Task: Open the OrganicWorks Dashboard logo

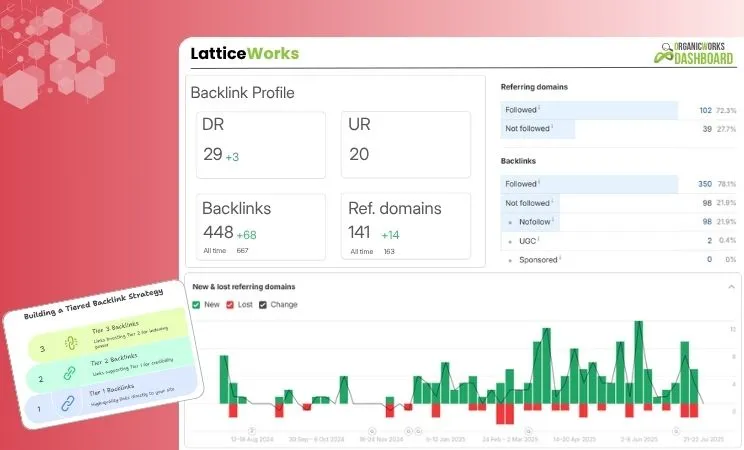Action: click(x=694, y=53)
